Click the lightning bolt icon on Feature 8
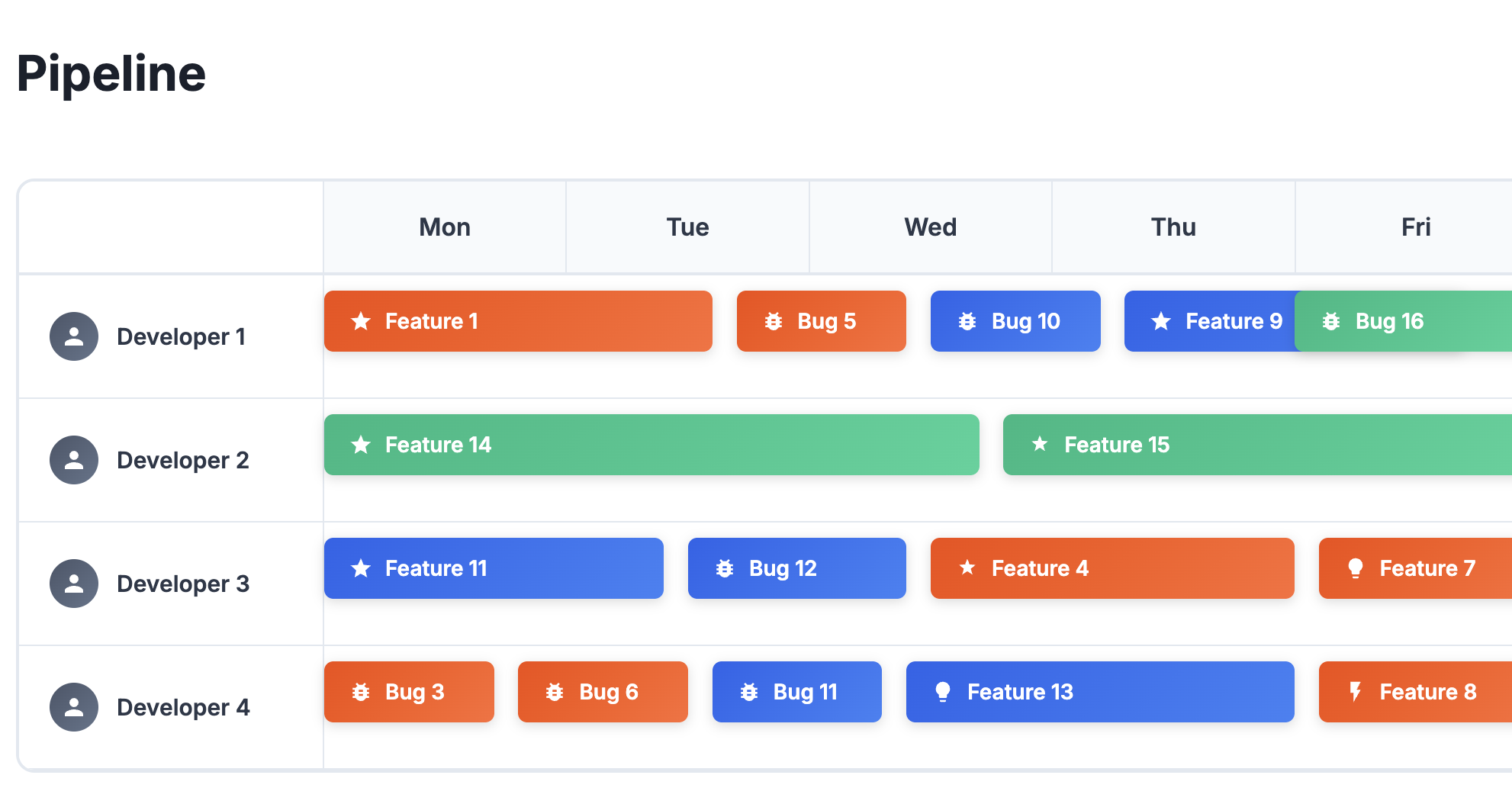The height and width of the screenshot is (804, 1512). click(x=1355, y=692)
